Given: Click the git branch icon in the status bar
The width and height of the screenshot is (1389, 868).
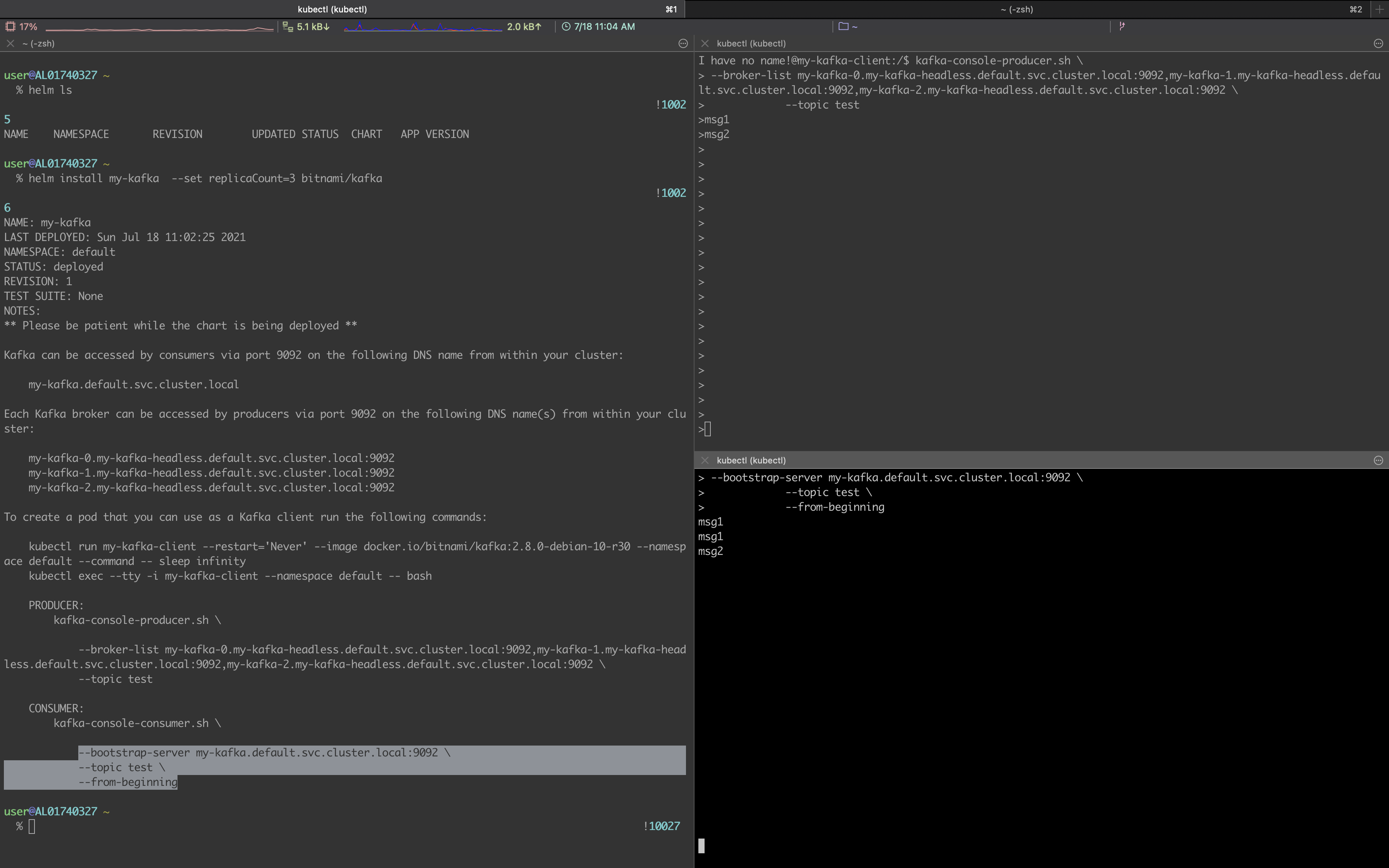Looking at the screenshot, I should tap(1122, 26).
